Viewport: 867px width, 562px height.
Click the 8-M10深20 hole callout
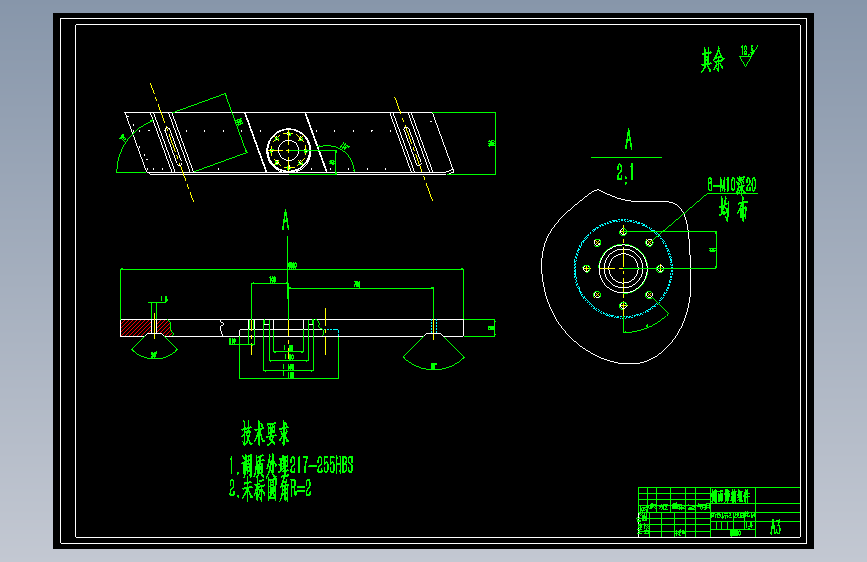coord(732,185)
